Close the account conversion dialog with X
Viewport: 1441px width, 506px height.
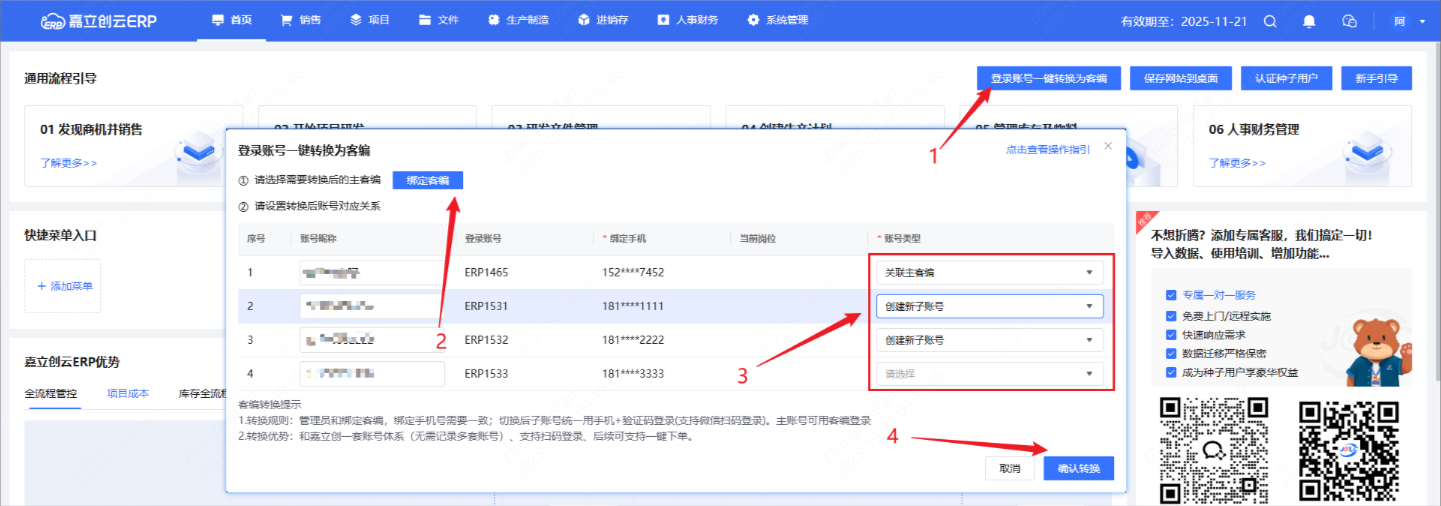point(1107,146)
